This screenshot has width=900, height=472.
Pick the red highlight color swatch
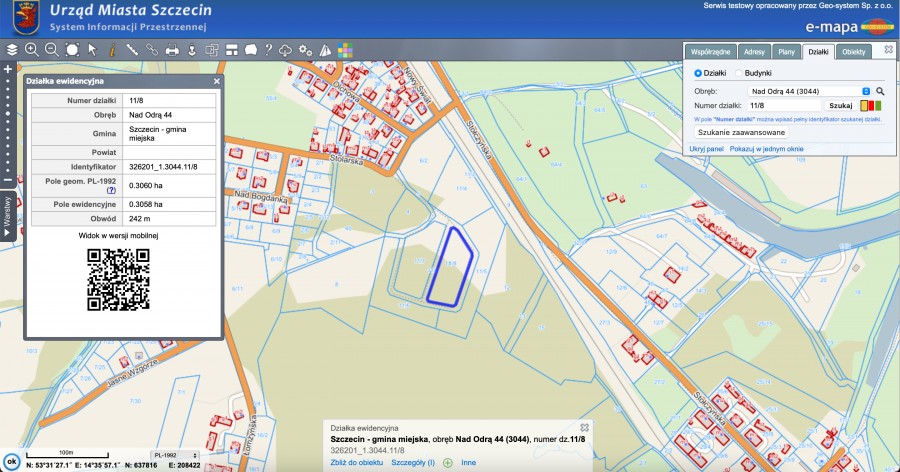coord(871,105)
